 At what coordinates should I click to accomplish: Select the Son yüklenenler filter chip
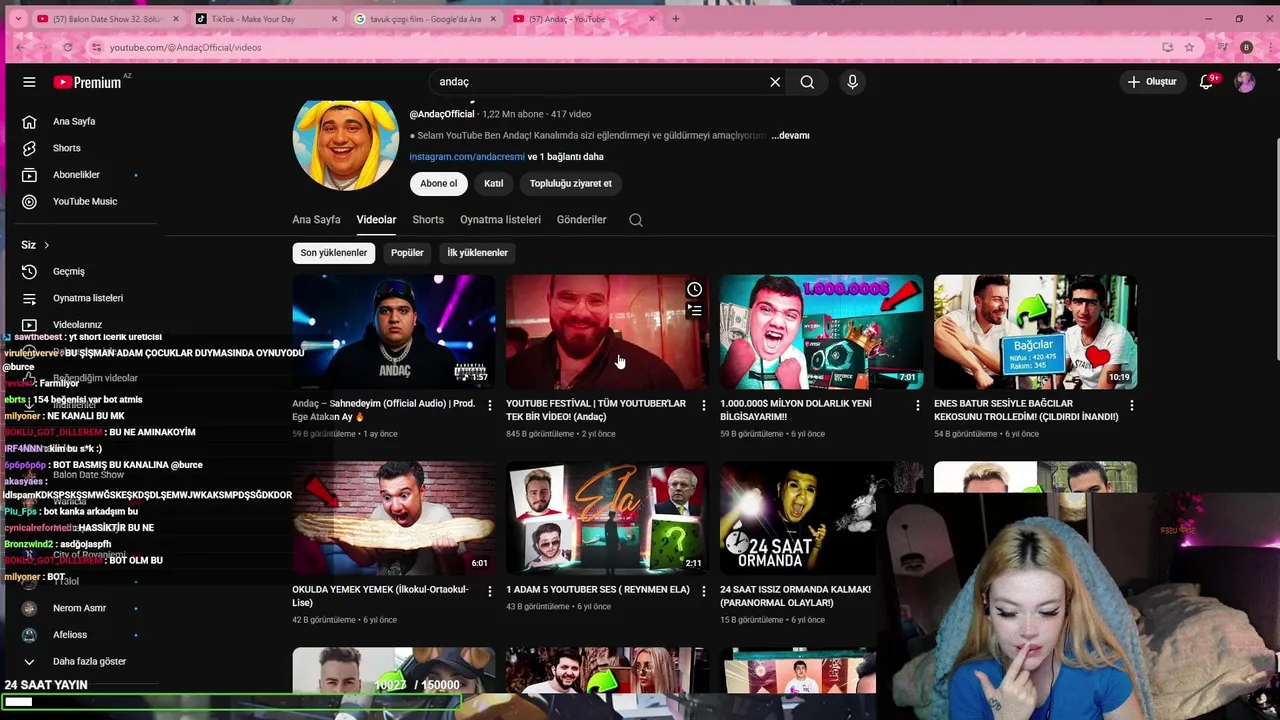(334, 253)
